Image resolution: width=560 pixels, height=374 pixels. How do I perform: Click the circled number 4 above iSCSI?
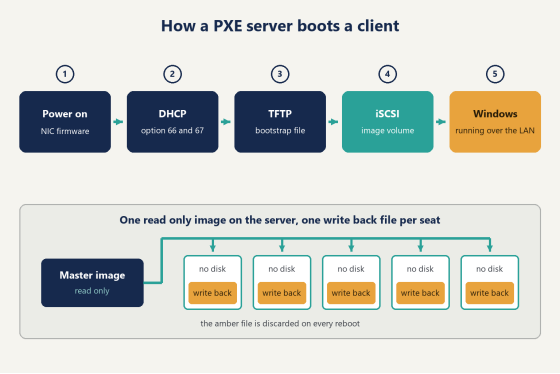click(388, 74)
